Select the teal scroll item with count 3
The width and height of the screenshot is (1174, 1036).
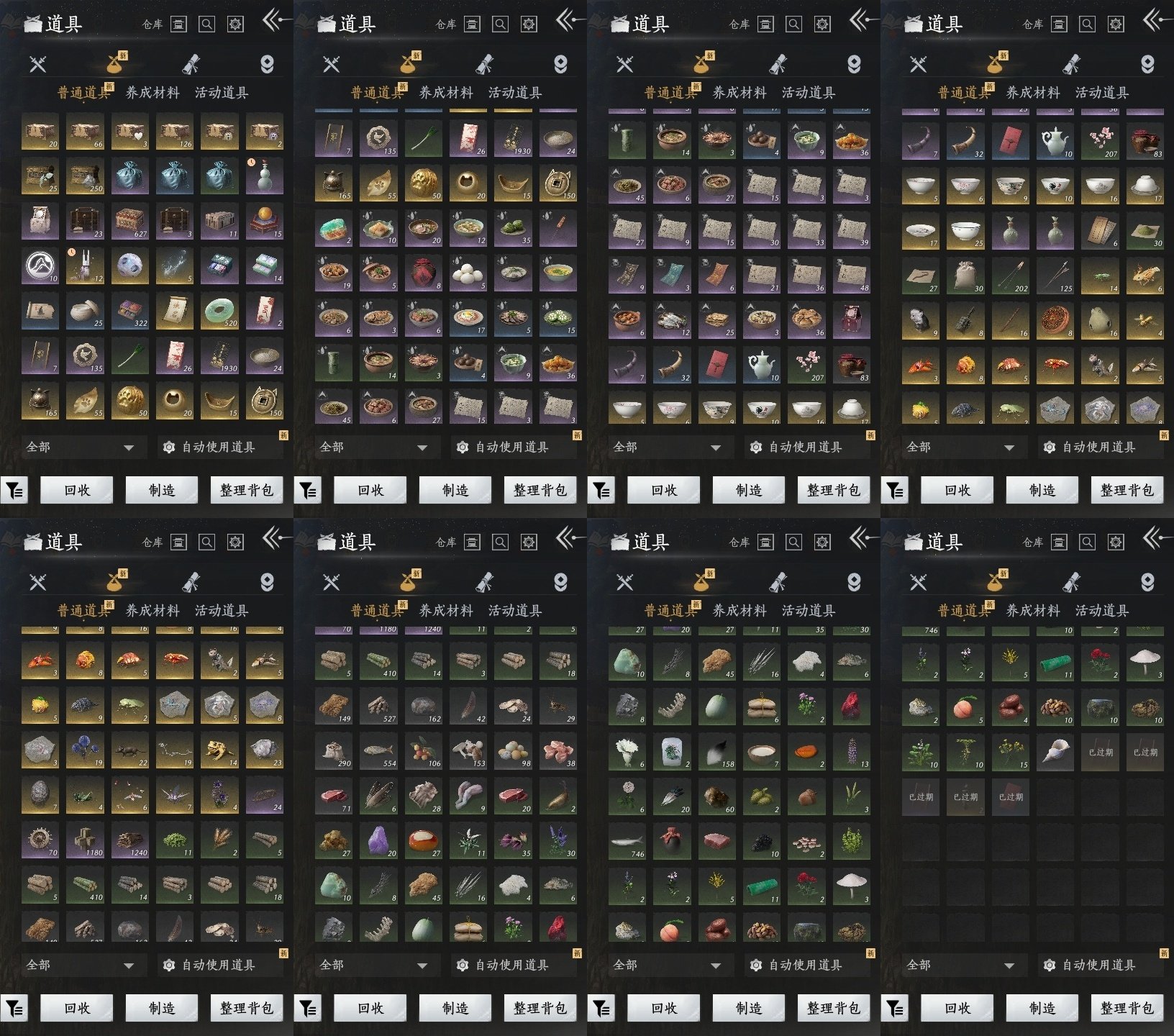point(672,275)
